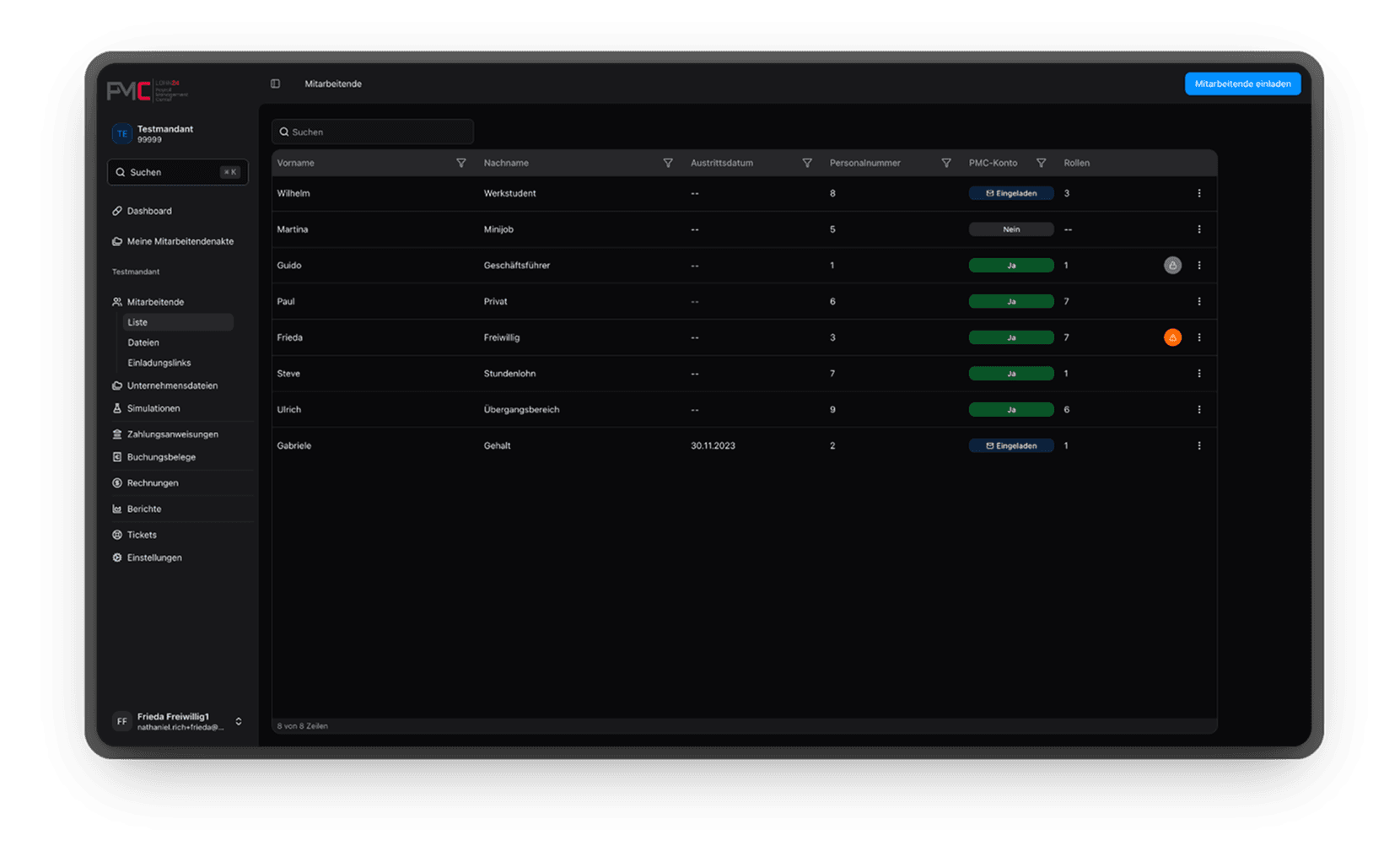This screenshot has width=1400, height=862.
Task: Collapse the Mitarbeitende sidebar section
Action: [x=155, y=302]
